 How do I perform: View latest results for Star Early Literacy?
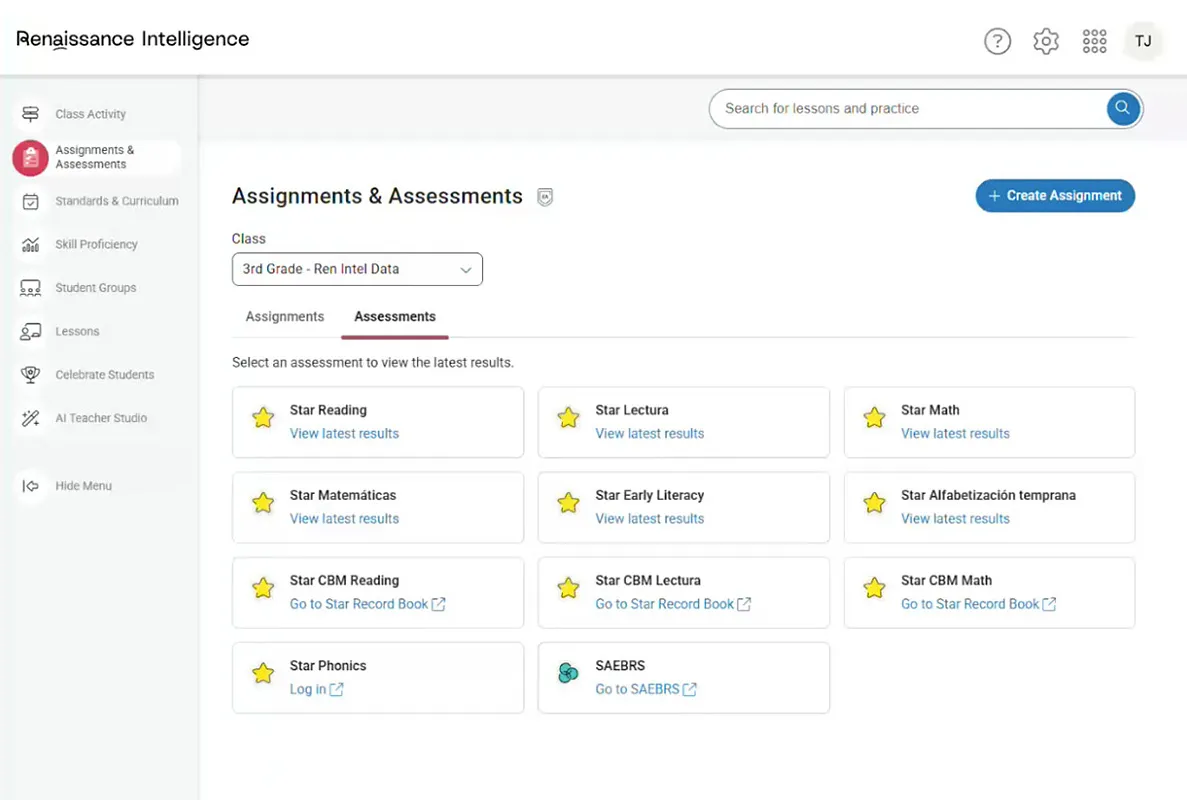pyautogui.click(x=649, y=518)
